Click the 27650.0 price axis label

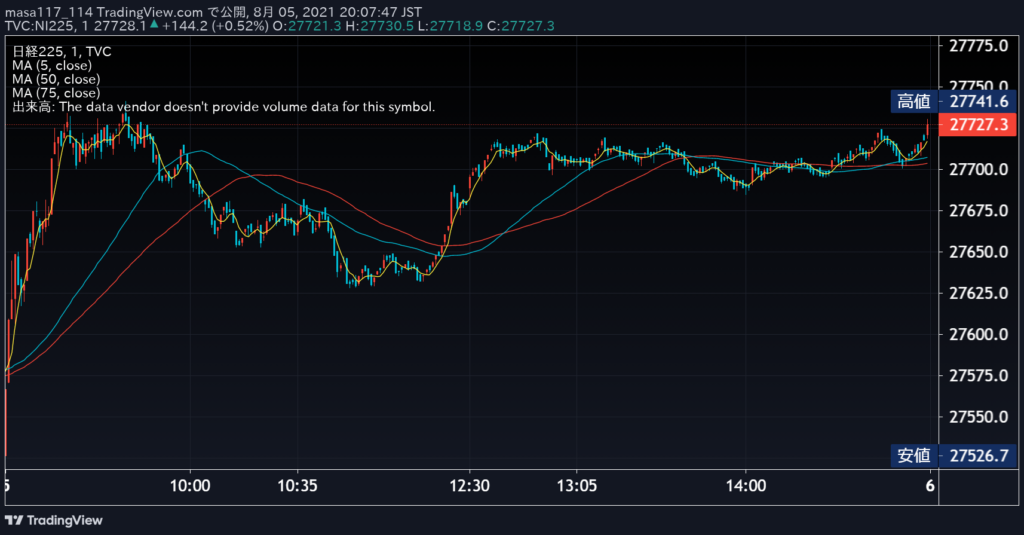978,252
